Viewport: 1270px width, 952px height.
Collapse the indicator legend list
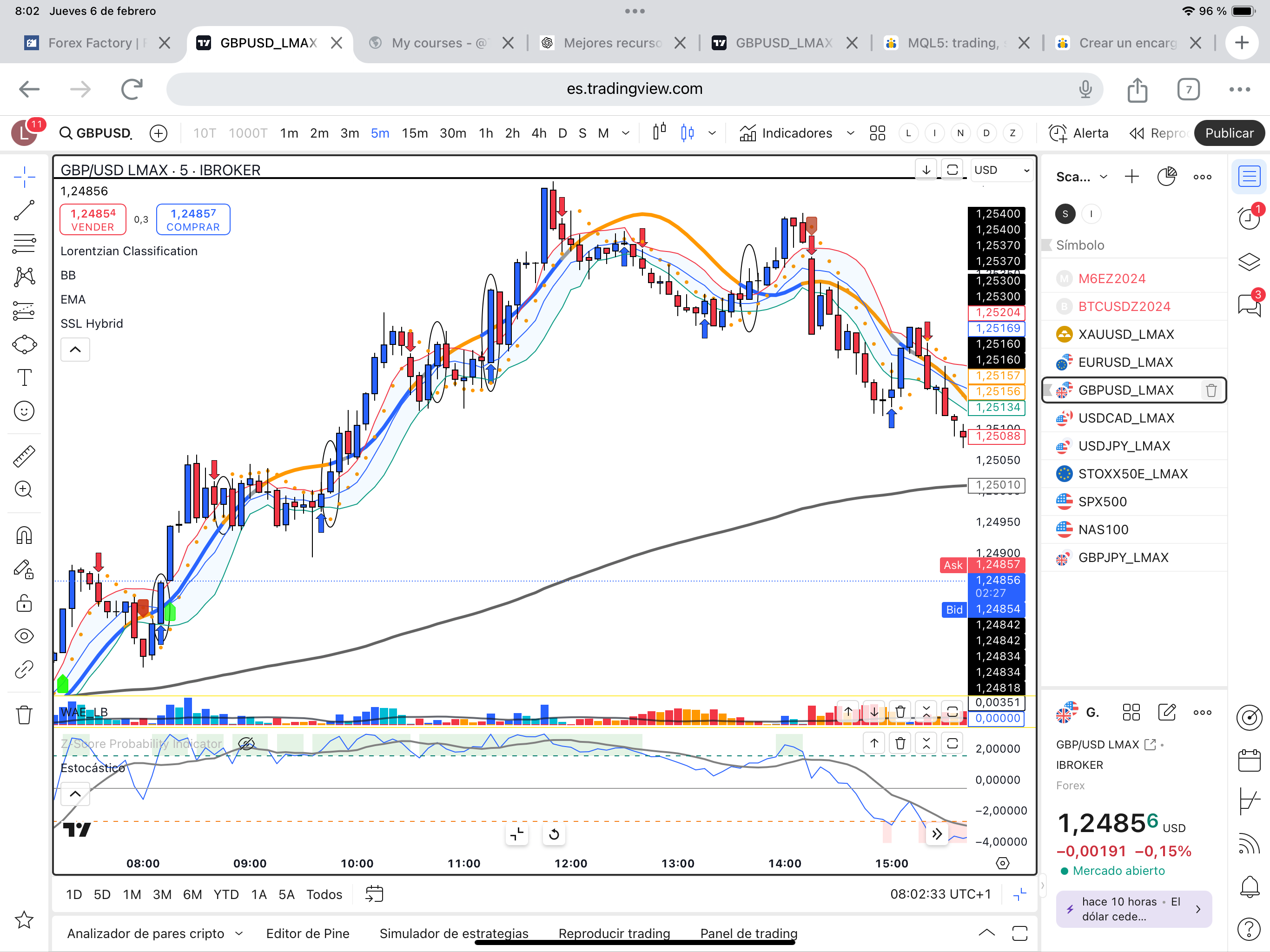(x=75, y=349)
